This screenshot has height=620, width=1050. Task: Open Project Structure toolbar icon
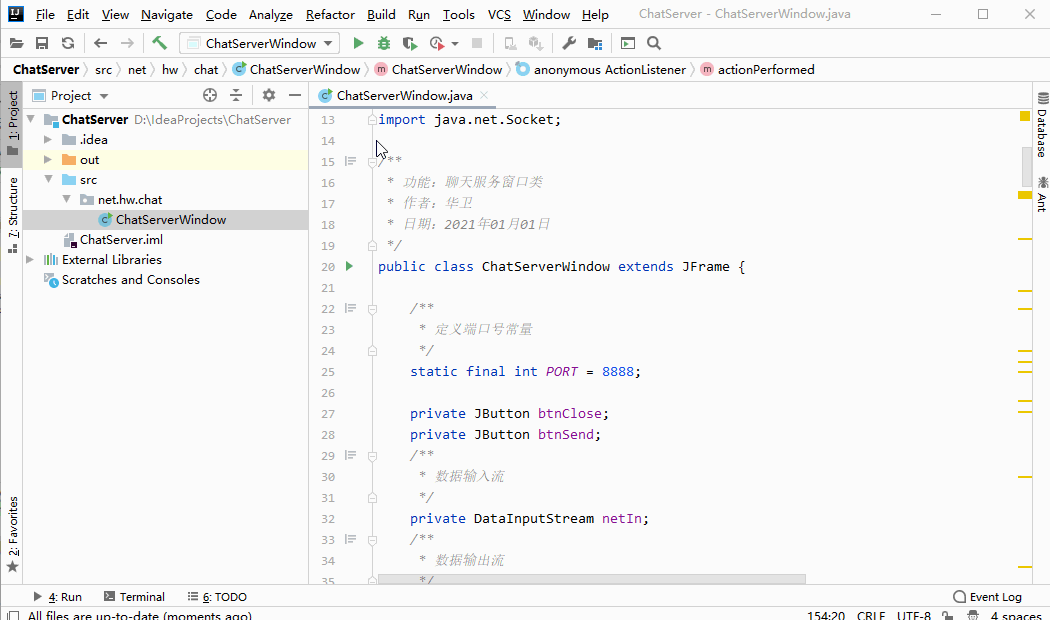point(595,44)
